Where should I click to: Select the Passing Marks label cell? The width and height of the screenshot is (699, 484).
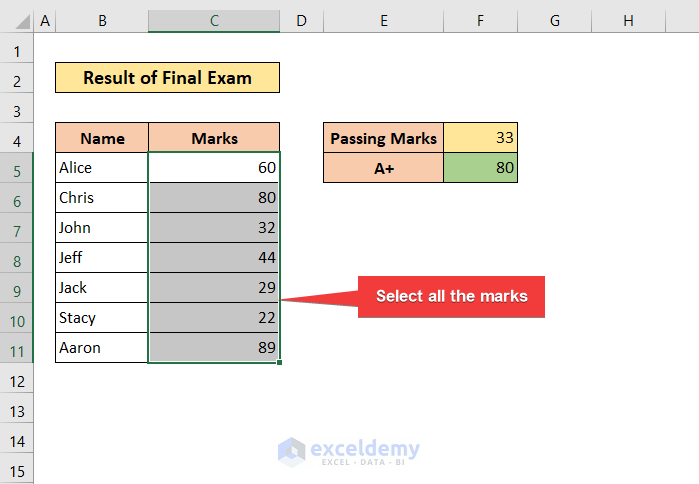[384, 138]
